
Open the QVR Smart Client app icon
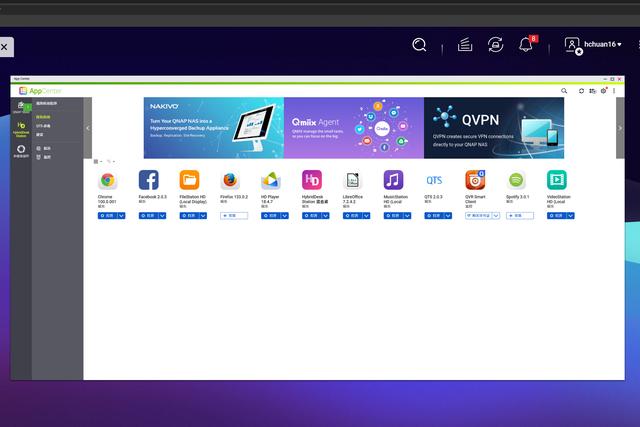pyautogui.click(x=475, y=180)
